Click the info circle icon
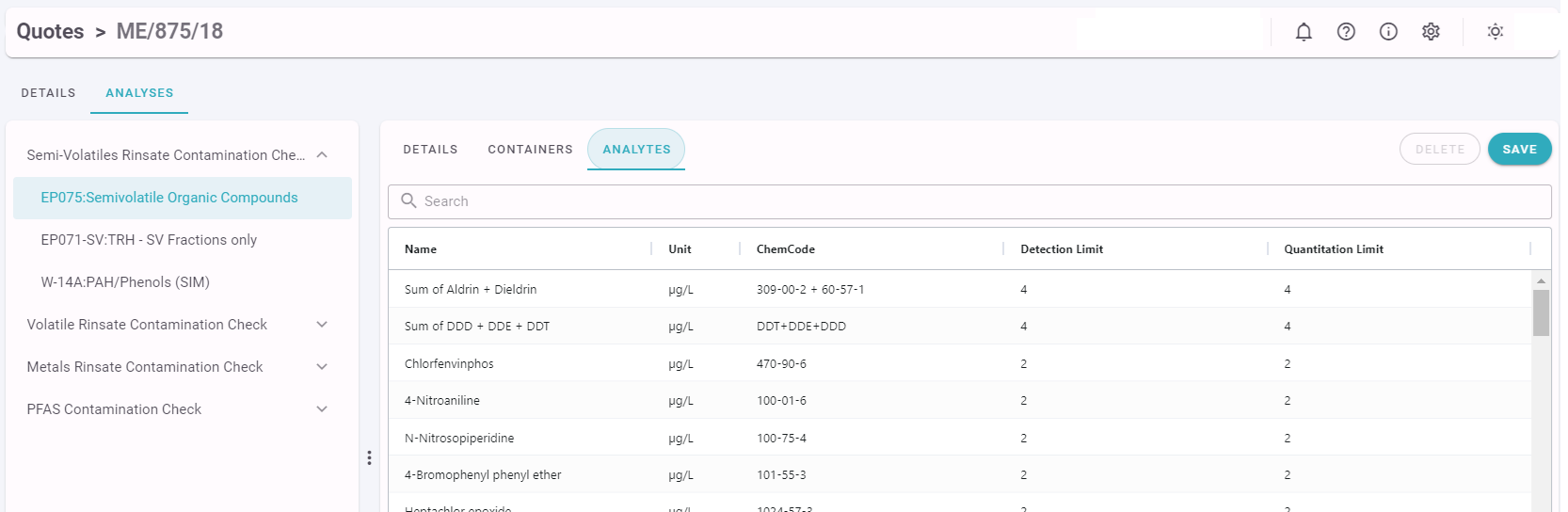This screenshot has height=512, width=1568. 1388,32
